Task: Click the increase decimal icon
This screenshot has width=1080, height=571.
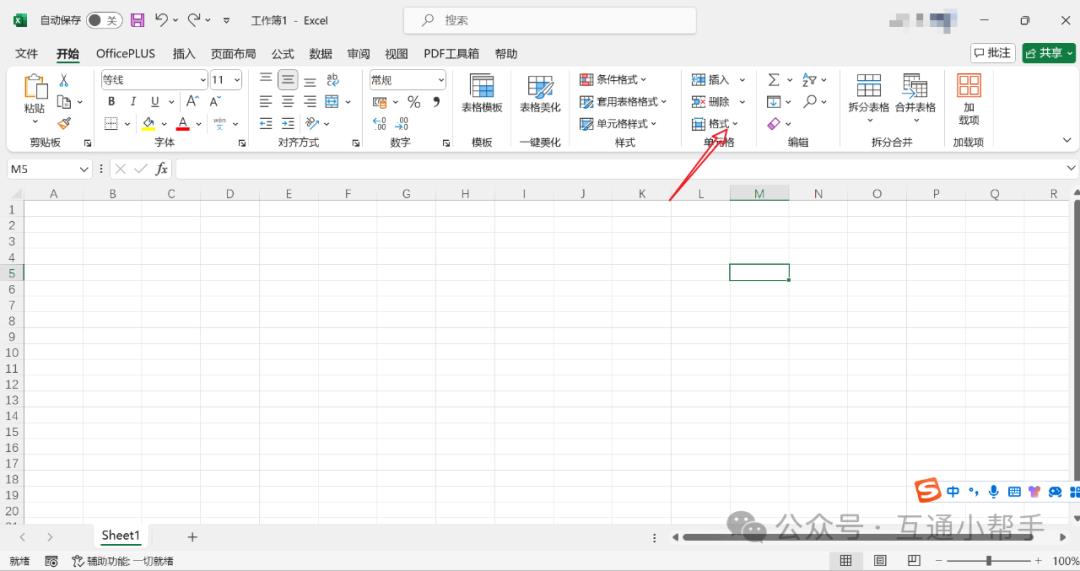Action: coord(380,123)
